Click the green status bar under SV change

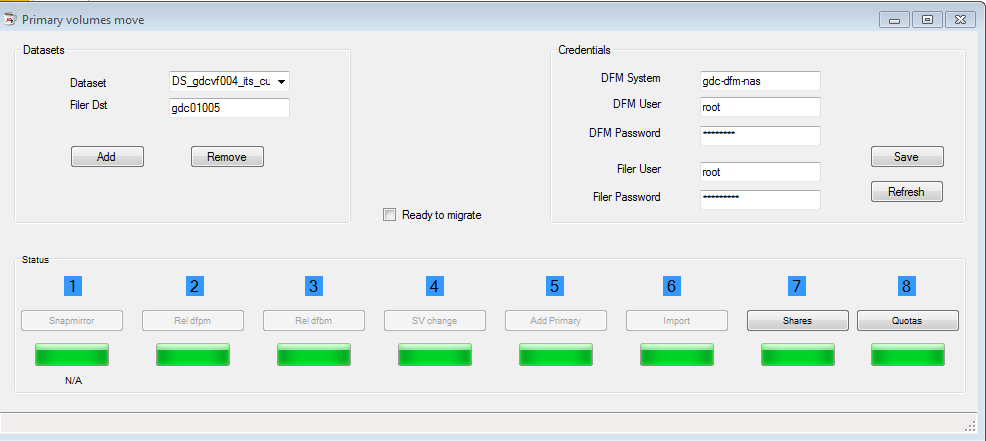point(435,354)
